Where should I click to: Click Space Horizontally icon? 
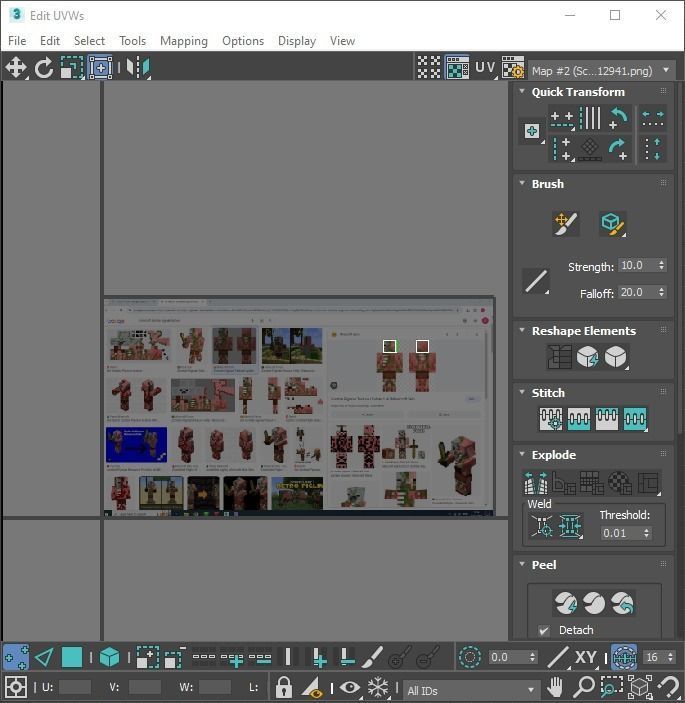(653, 118)
